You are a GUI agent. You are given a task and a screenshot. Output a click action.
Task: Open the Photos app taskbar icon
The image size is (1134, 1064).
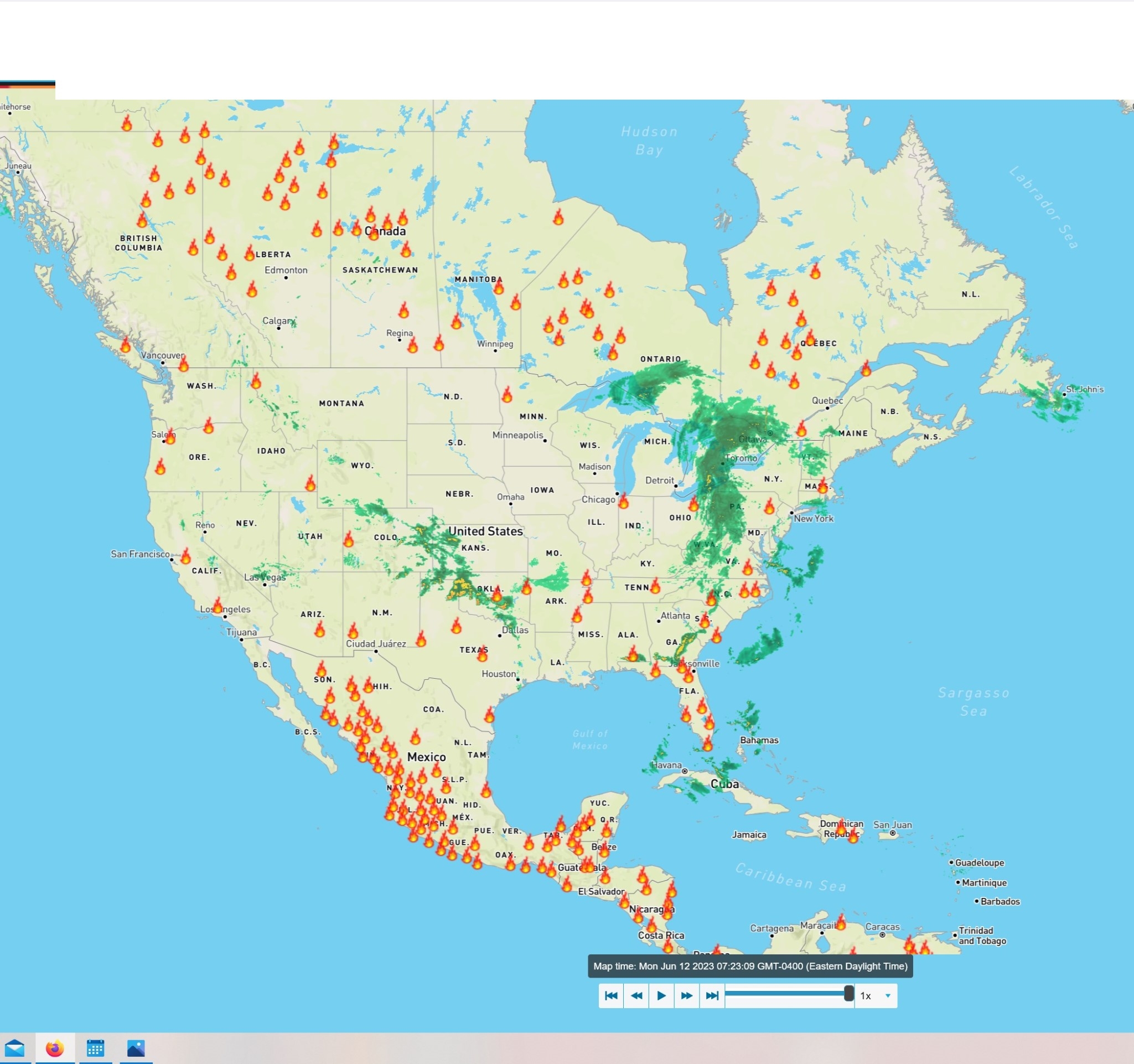(136, 1048)
